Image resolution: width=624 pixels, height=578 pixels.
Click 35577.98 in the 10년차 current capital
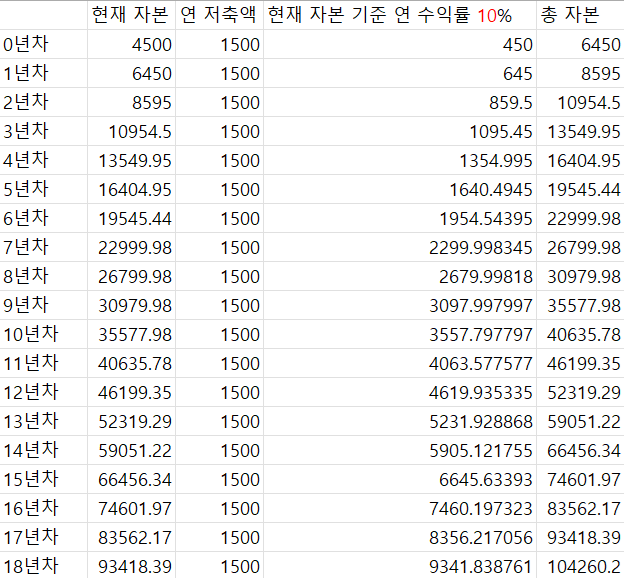pyautogui.click(x=131, y=335)
